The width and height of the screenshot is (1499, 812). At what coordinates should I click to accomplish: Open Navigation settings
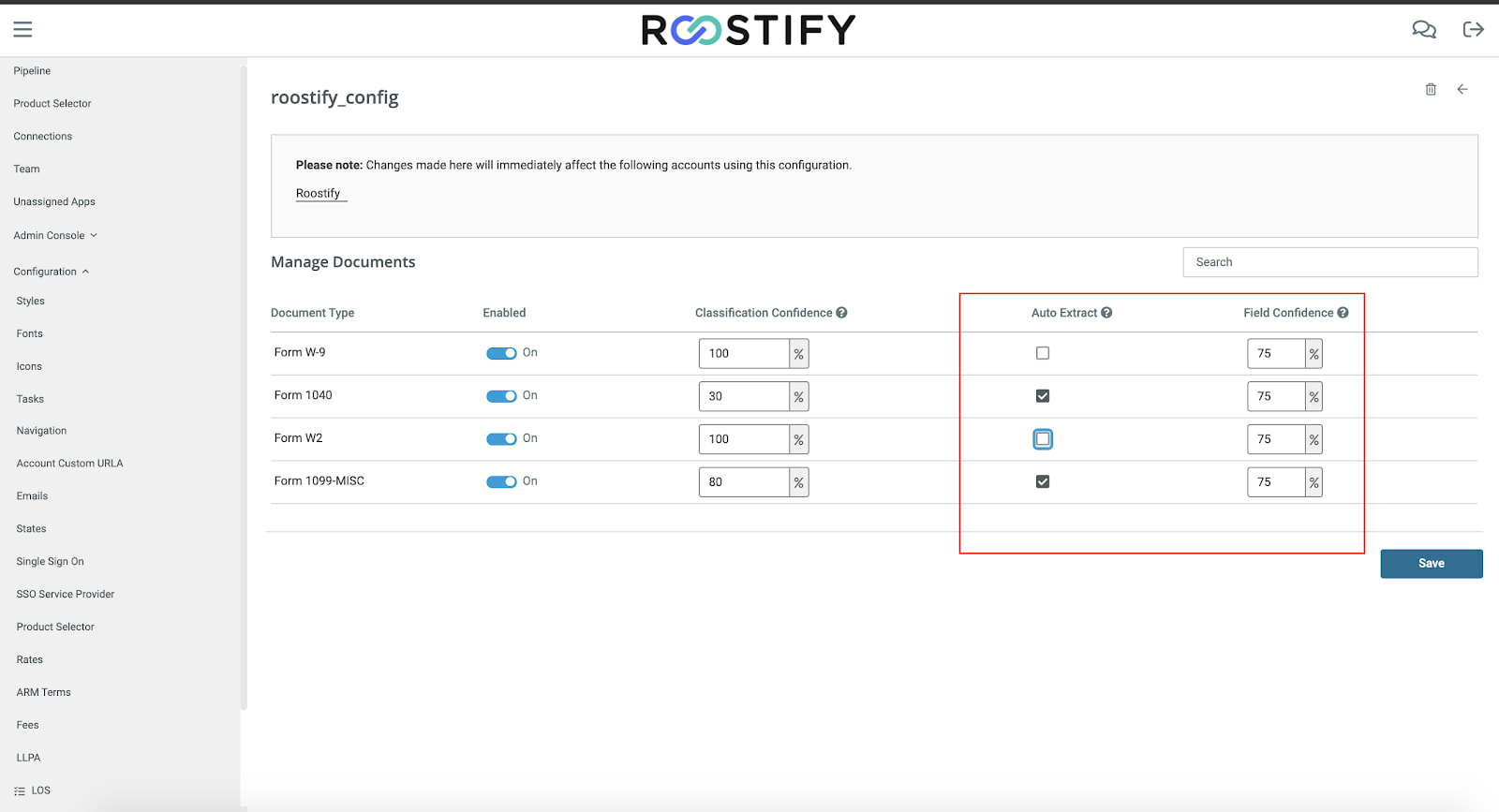point(41,432)
